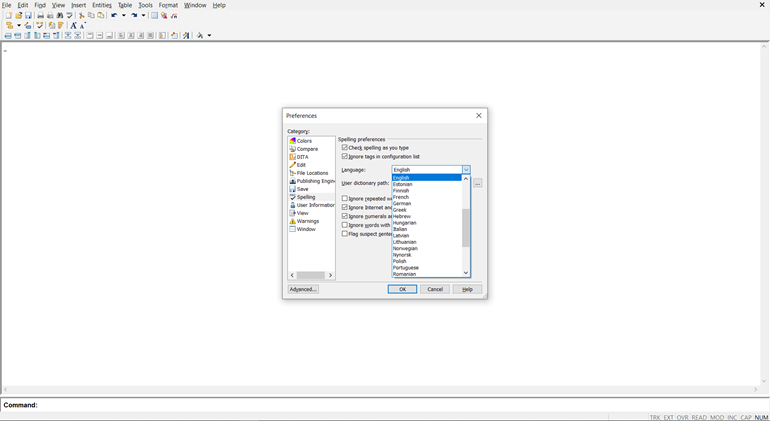Viewport: 770px width, 421px height.
Task: Select the Save category
Action: 302,189
